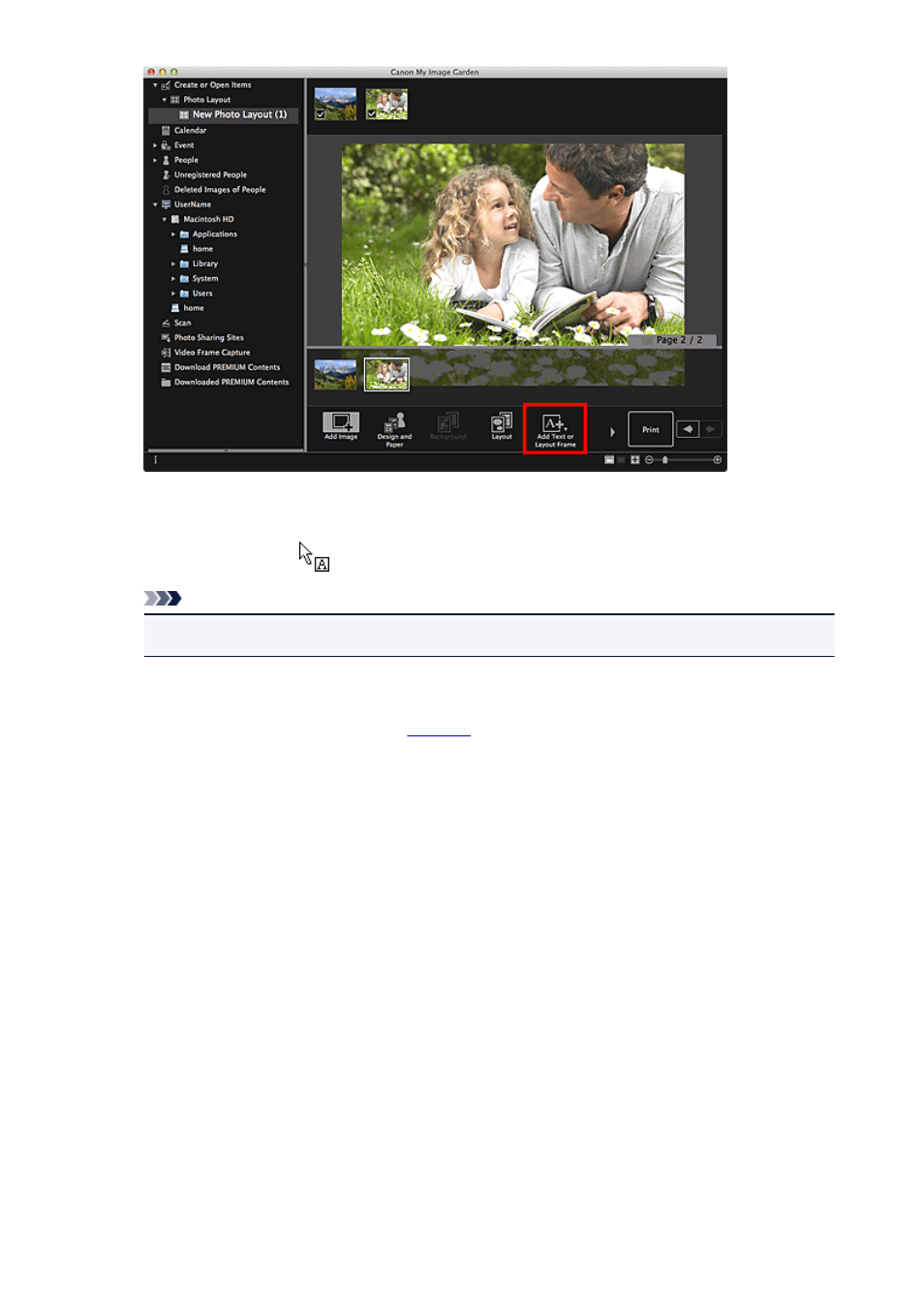Collapse the Macintosh HD node

coord(165,219)
